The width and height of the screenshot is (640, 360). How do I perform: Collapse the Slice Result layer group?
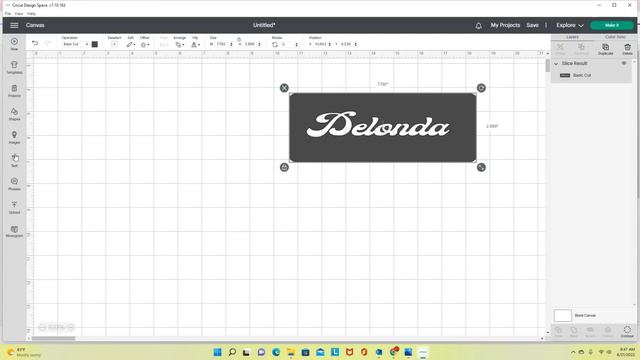point(556,64)
